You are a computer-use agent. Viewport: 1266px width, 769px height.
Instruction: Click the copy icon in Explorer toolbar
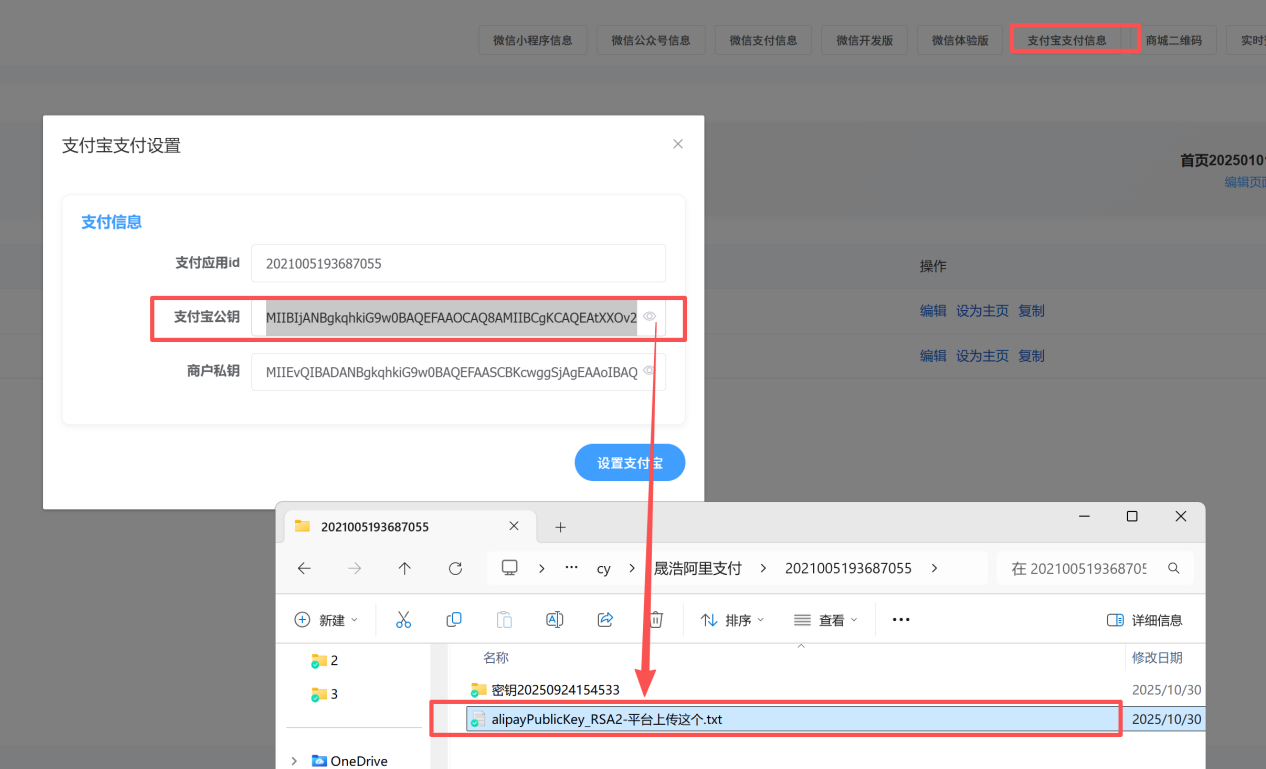click(454, 620)
